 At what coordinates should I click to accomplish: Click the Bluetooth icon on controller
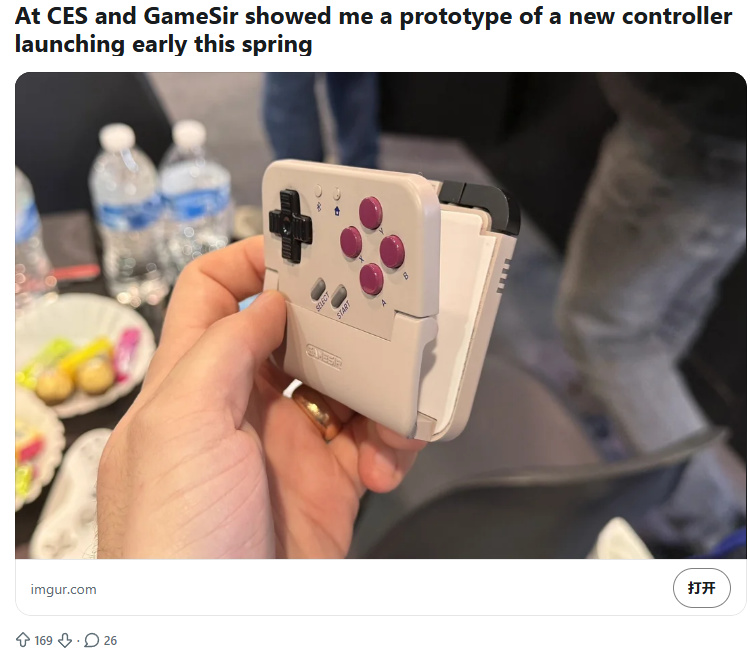320,206
